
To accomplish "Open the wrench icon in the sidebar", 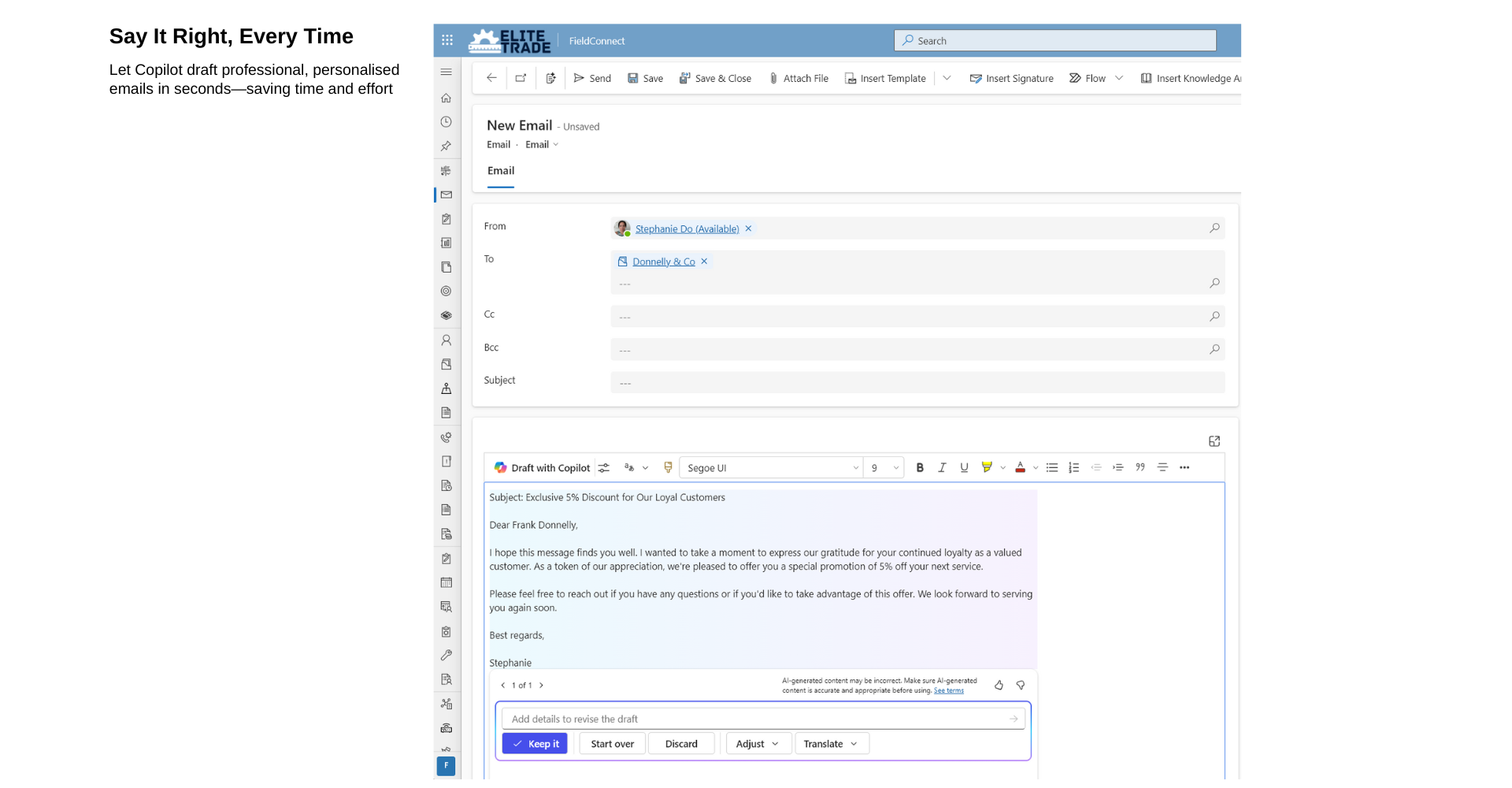I will point(447,655).
